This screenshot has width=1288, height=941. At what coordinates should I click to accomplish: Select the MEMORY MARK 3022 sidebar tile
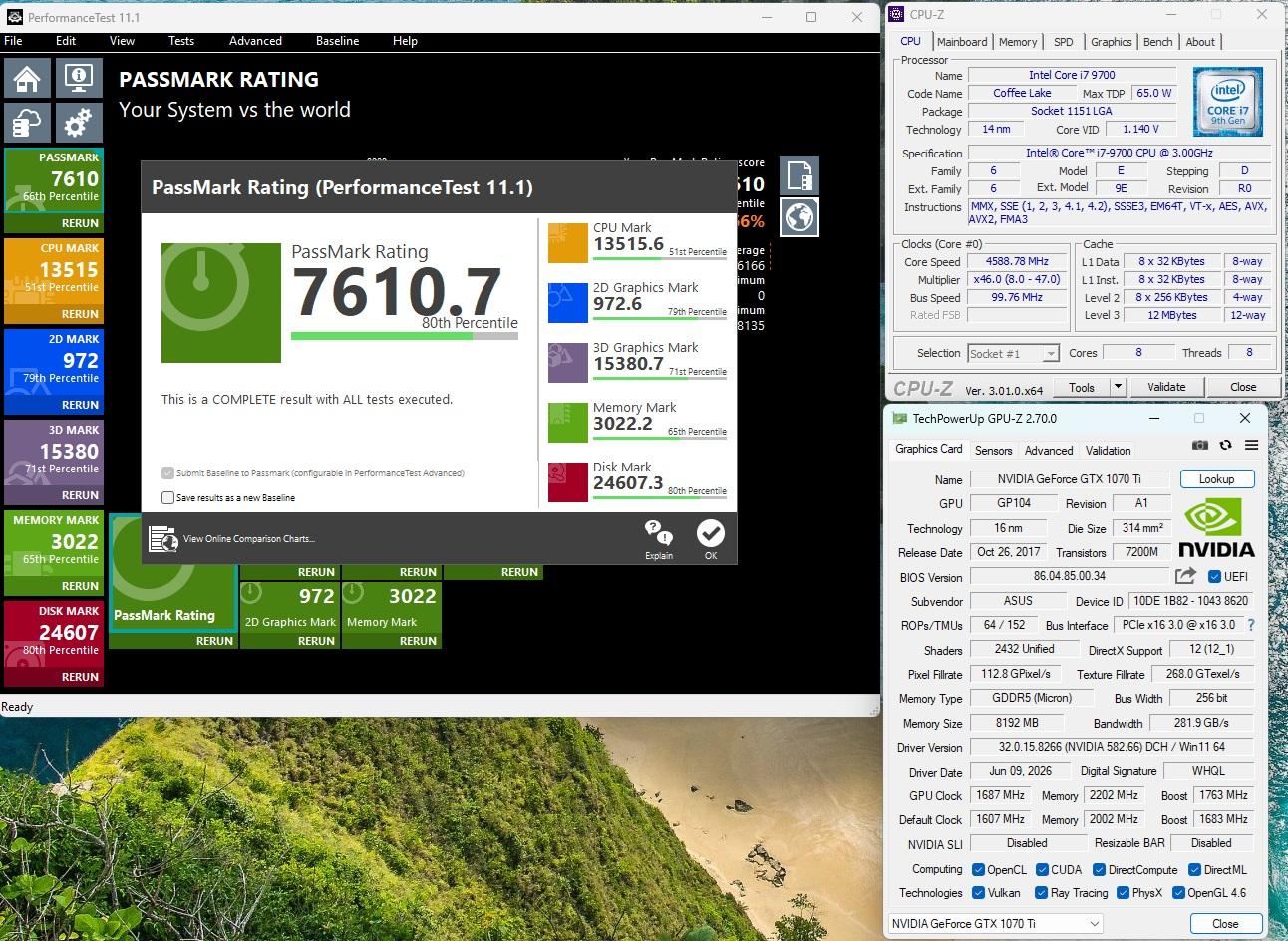pyautogui.click(x=54, y=552)
